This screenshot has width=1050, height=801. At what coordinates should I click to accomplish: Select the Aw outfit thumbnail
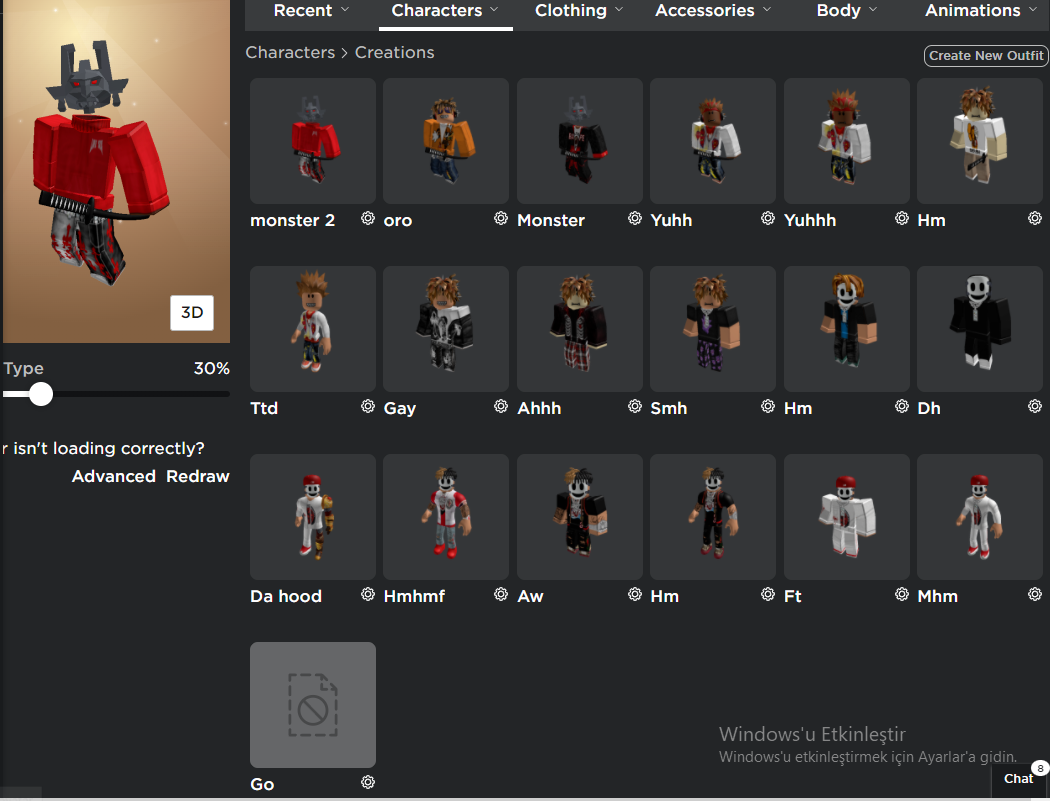(580, 517)
